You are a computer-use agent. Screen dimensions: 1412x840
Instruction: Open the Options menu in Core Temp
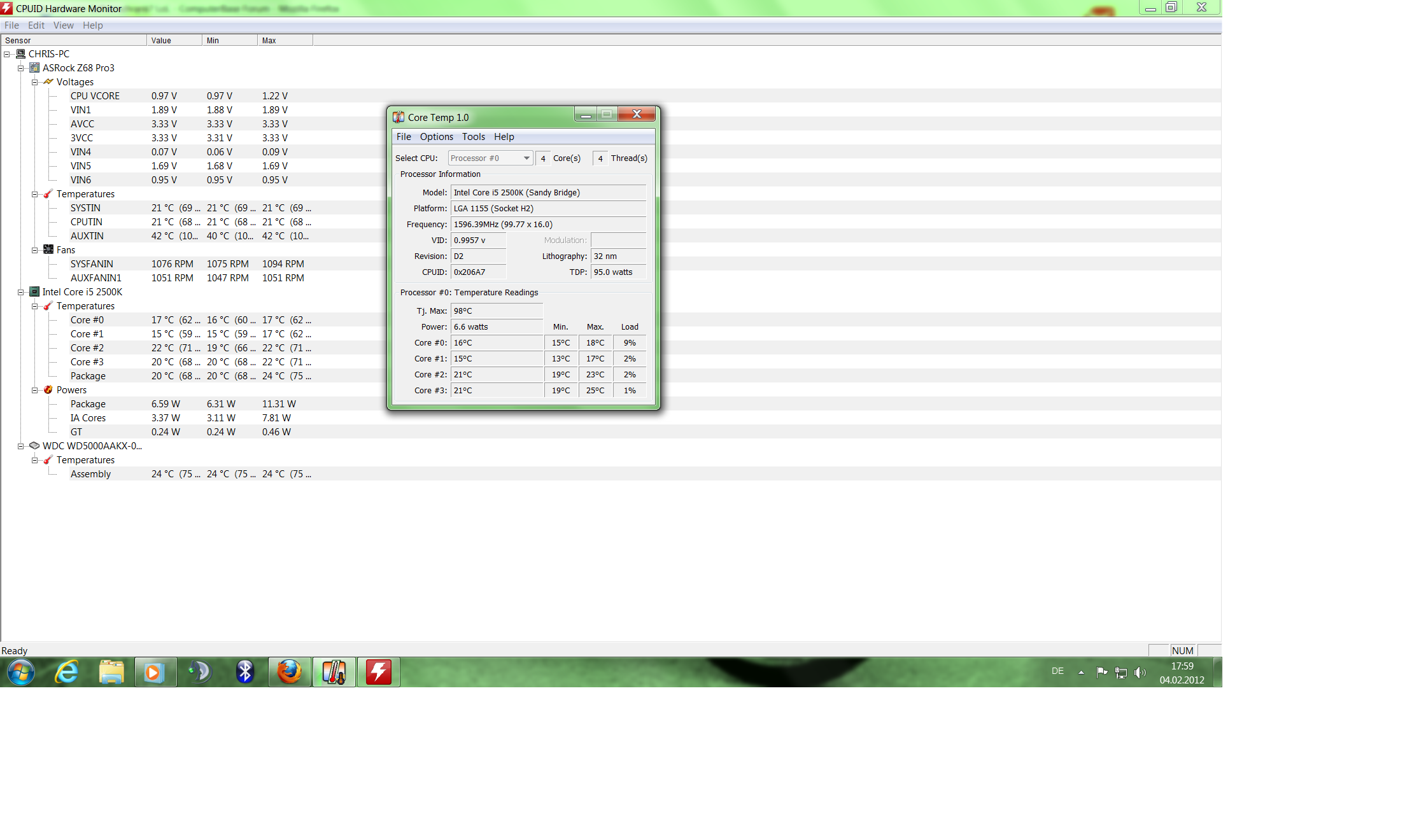tap(436, 137)
